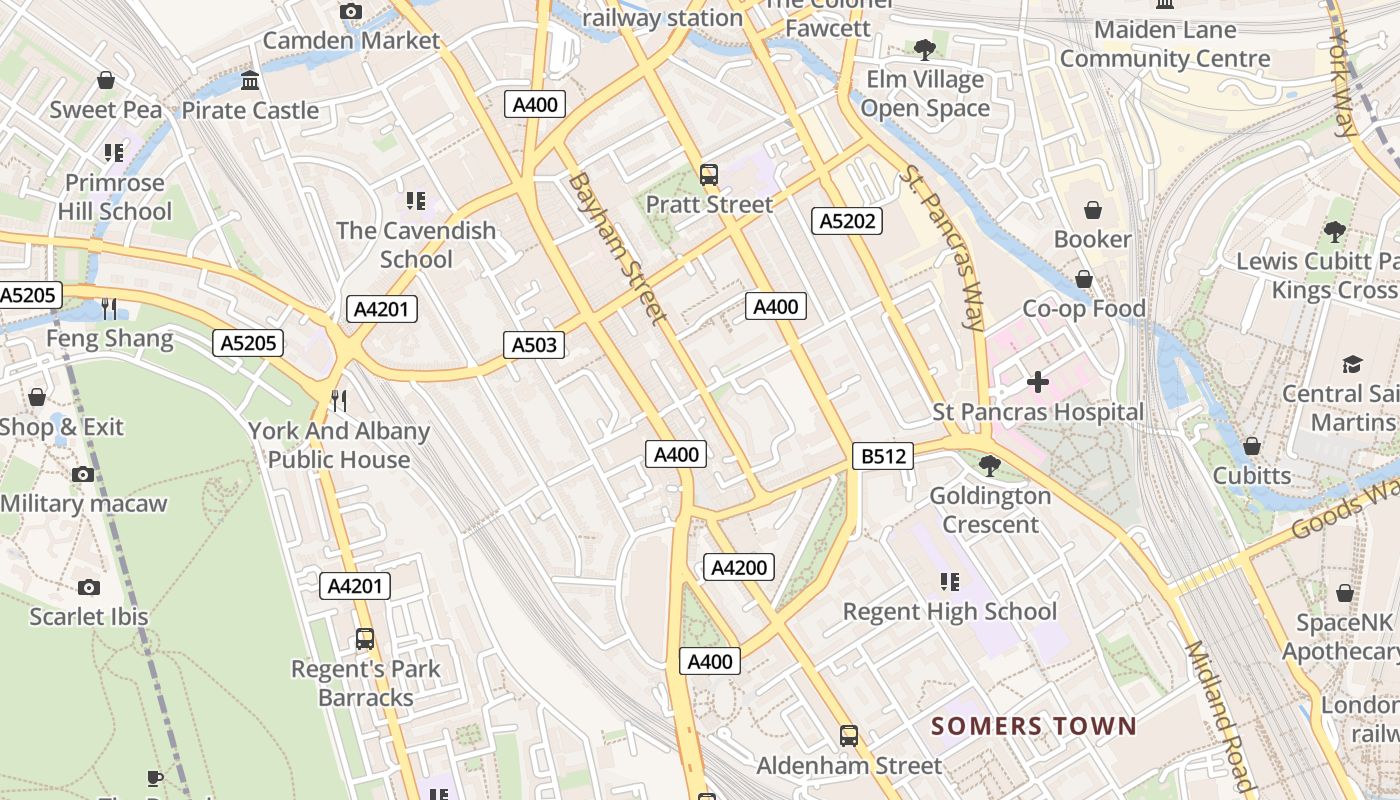Select the A5202 road label
Image resolution: width=1400 pixels, height=800 pixels.
tap(847, 221)
